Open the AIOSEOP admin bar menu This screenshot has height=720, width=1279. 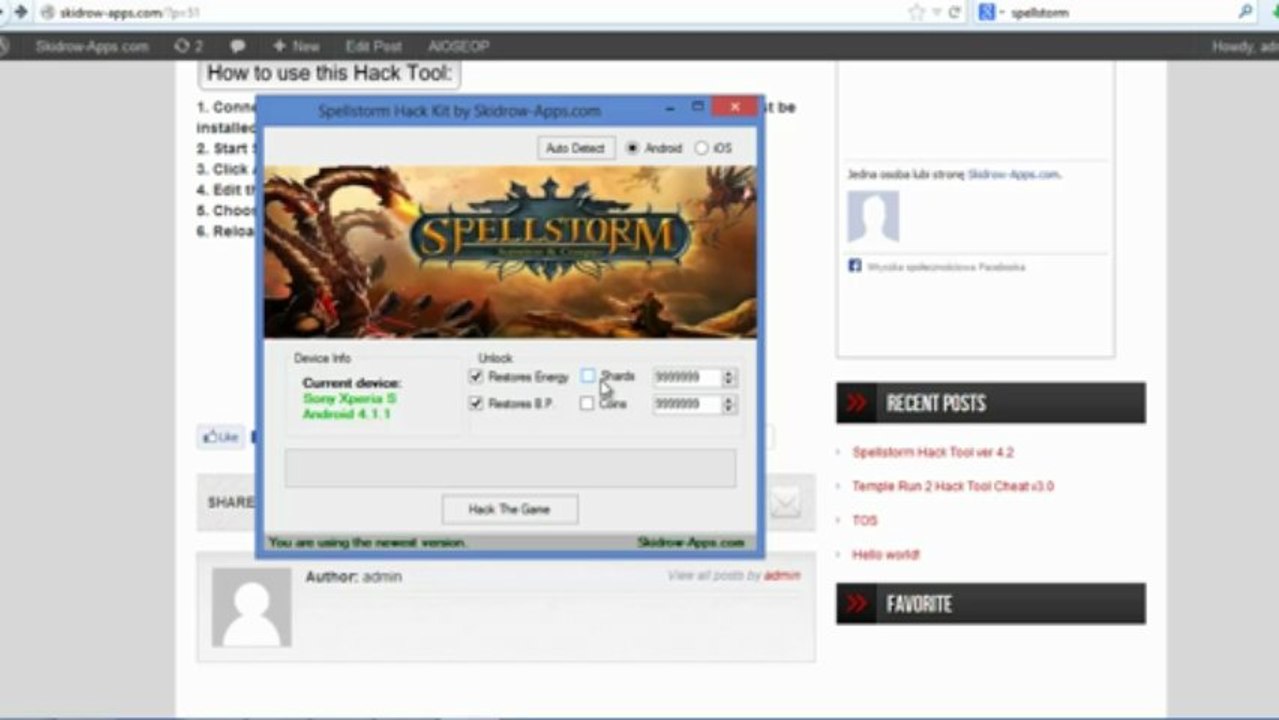[458, 46]
